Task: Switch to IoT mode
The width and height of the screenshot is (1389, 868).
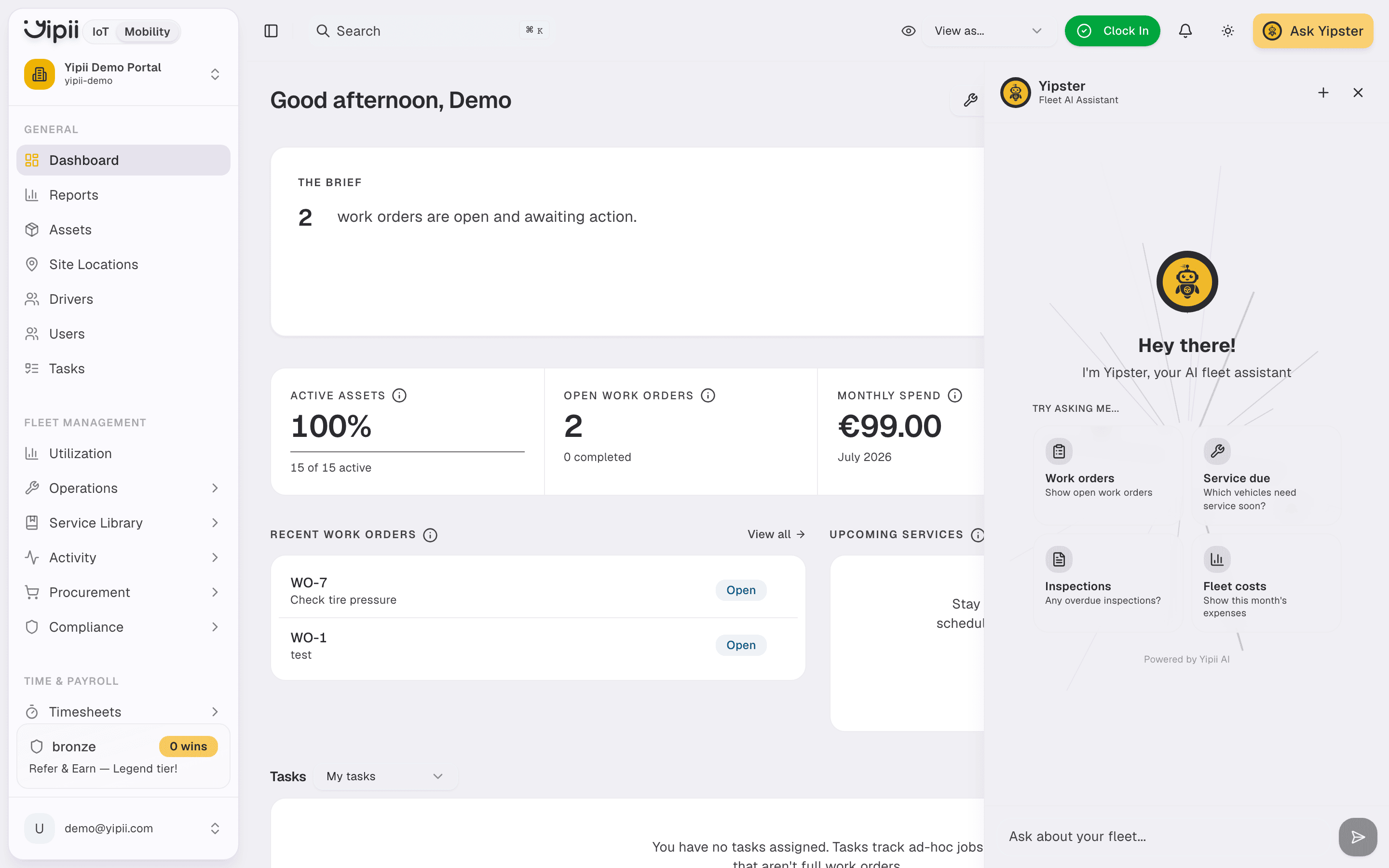Action: tap(100, 31)
